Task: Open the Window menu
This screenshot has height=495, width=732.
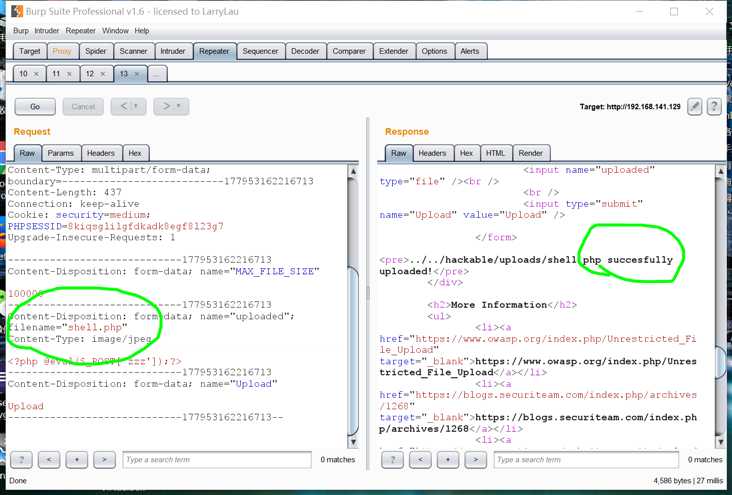Action: [x=115, y=31]
